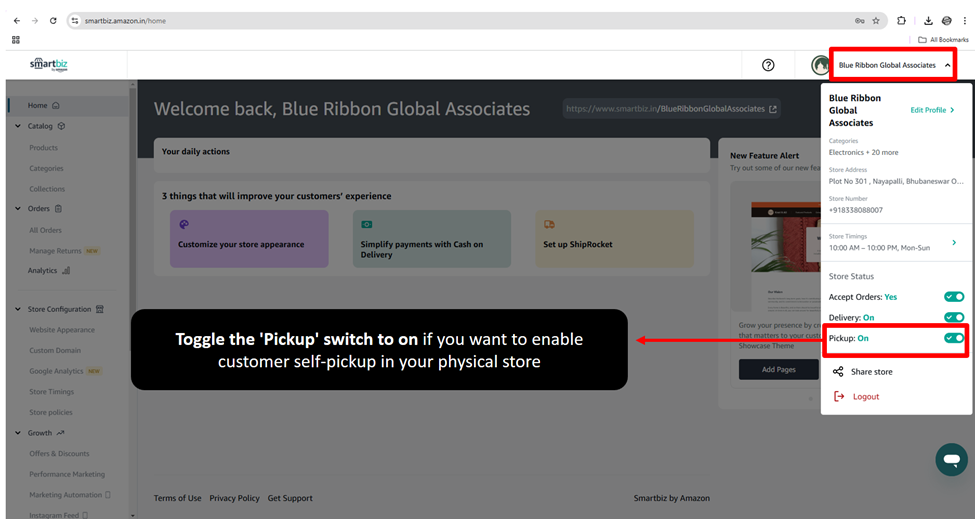
Task: Open browser extensions puzzle icon
Action: pyautogui.click(x=901, y=21)
